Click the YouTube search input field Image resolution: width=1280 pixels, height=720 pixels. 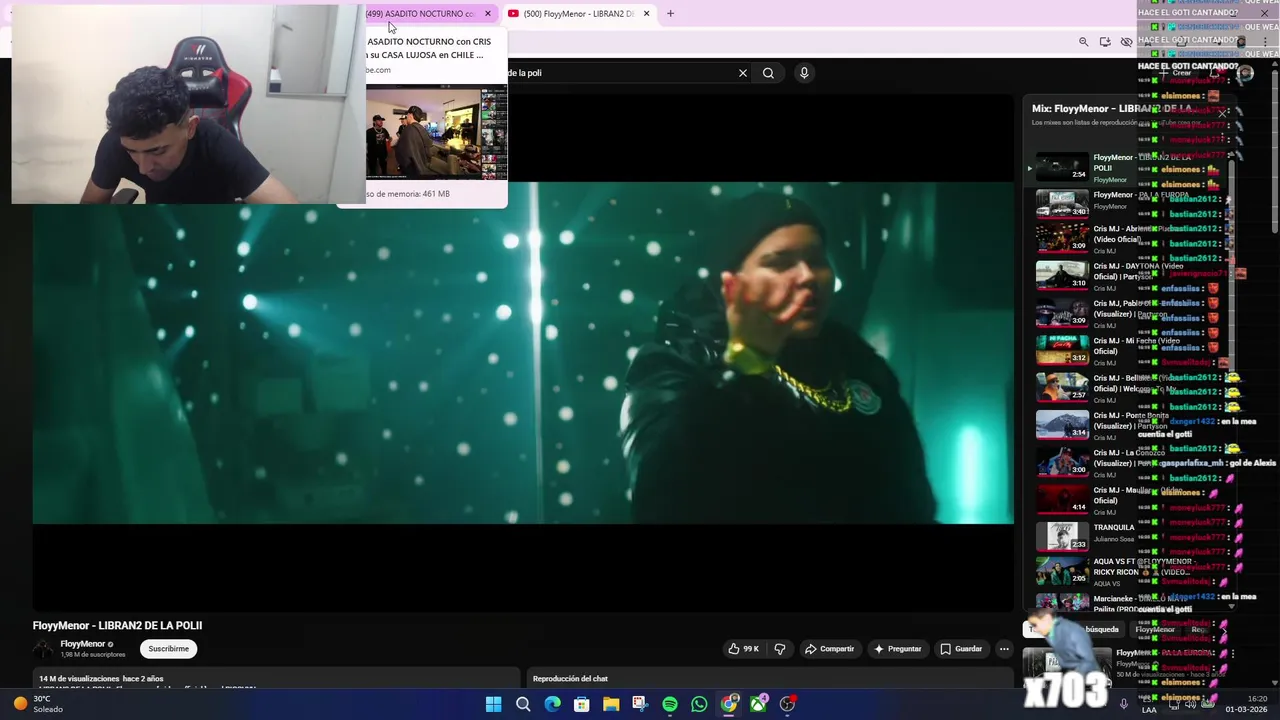620,73
